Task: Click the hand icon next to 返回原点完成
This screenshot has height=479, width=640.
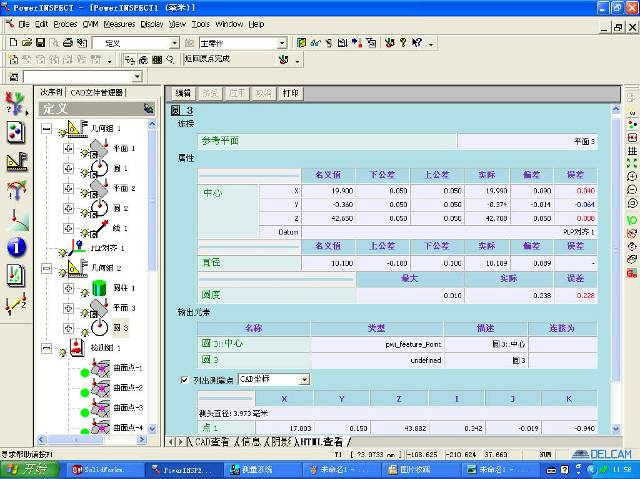Action: [284, 60]
